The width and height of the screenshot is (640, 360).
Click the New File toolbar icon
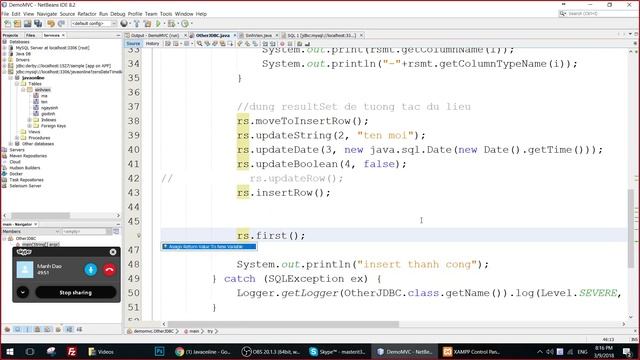[7, 24]
